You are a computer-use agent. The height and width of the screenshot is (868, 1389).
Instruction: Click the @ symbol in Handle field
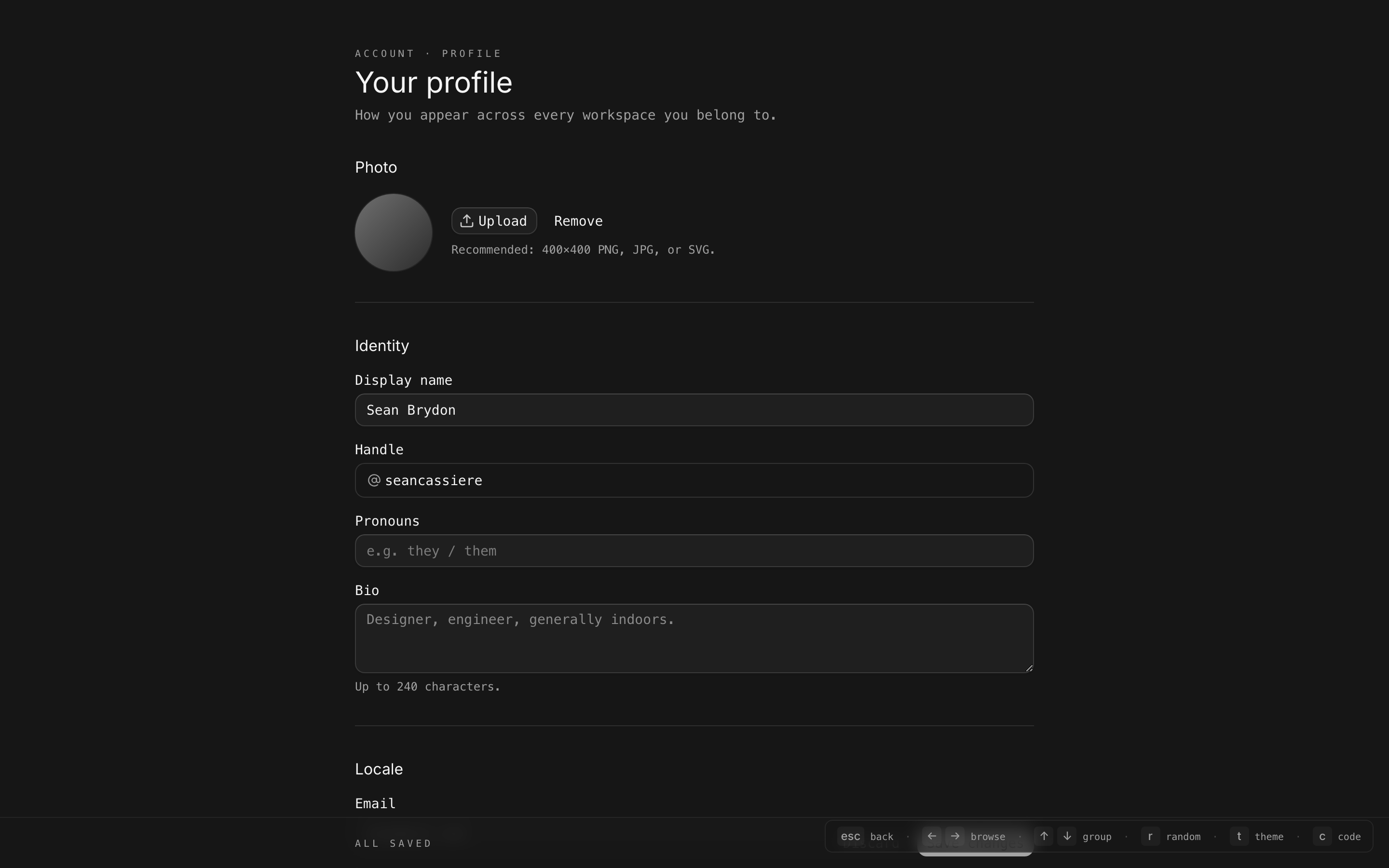click(x=374, y=480)
